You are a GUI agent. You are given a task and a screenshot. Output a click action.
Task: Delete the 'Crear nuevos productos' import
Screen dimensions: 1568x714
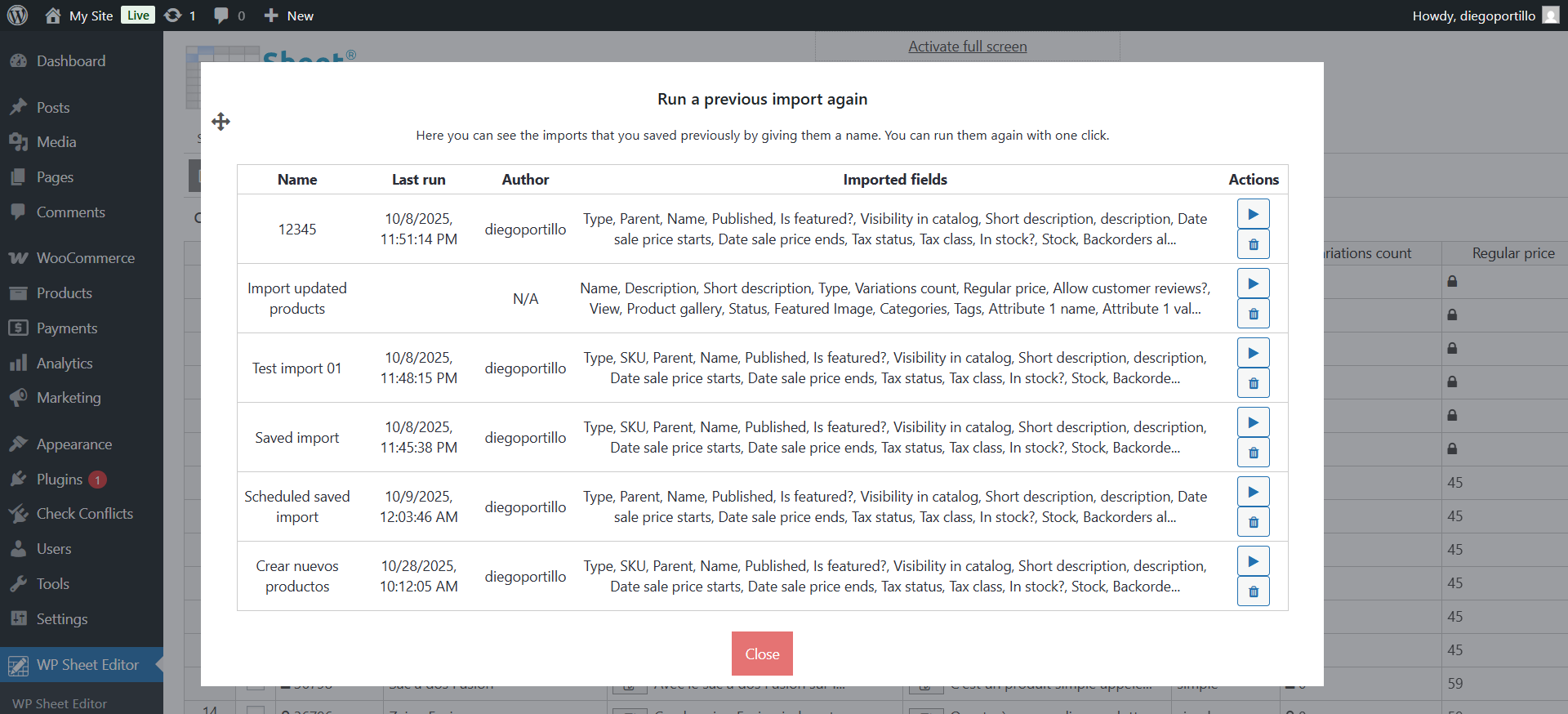point(1253,591)
